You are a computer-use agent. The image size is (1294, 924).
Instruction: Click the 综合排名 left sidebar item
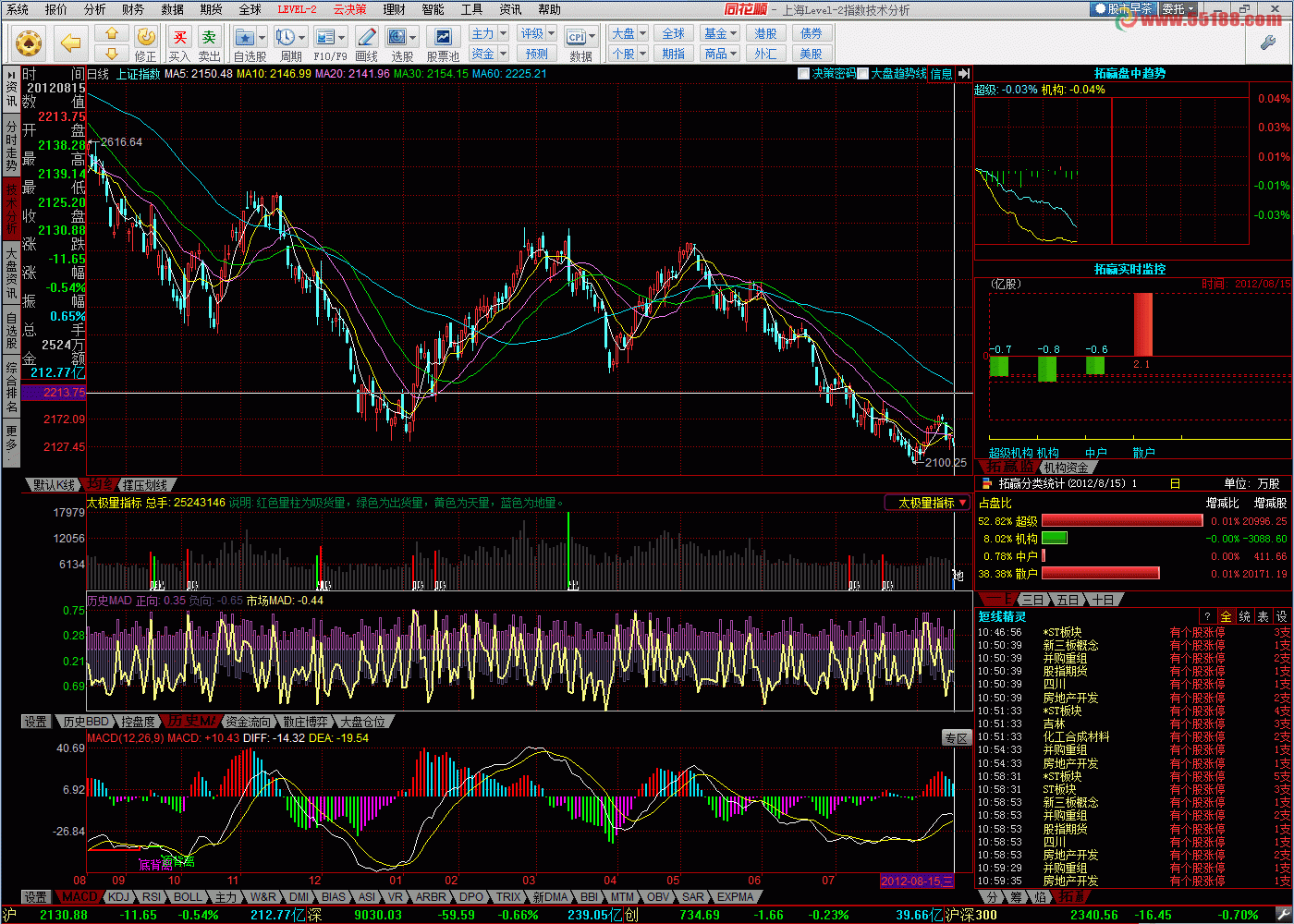pos(11,385)
